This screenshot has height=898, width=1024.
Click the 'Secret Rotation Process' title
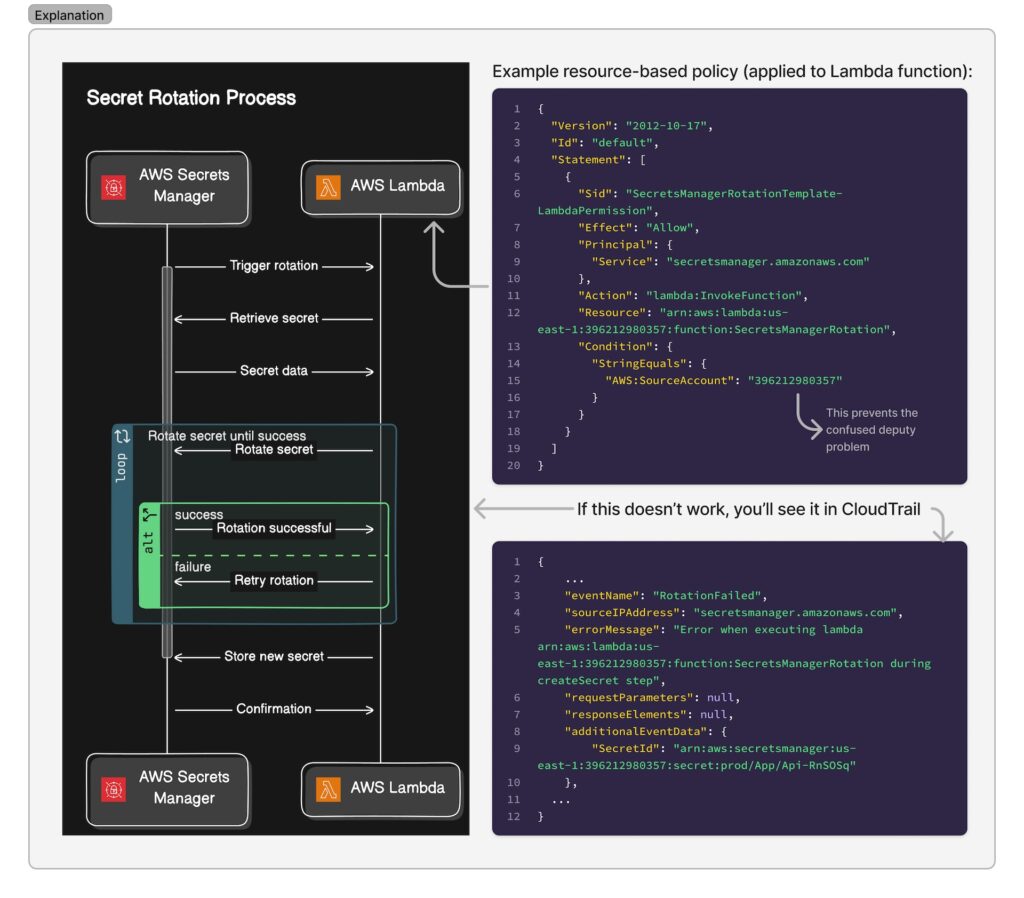[191, 98]
